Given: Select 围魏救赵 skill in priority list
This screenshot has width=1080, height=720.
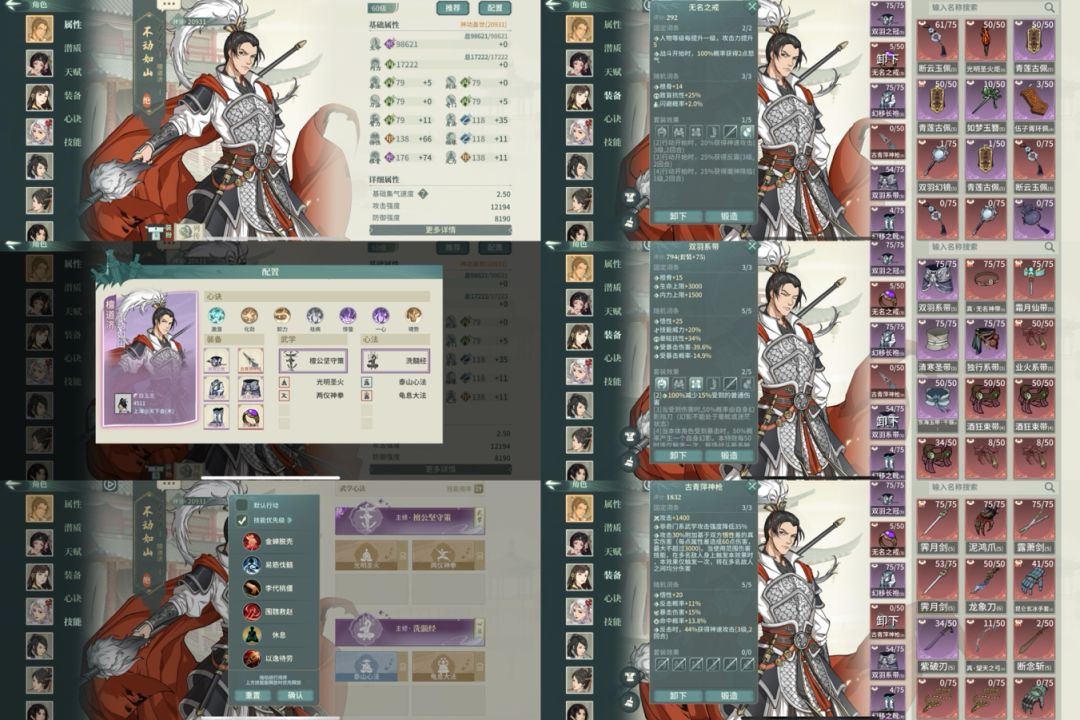Looking at the screenshot, I should 273,612.
